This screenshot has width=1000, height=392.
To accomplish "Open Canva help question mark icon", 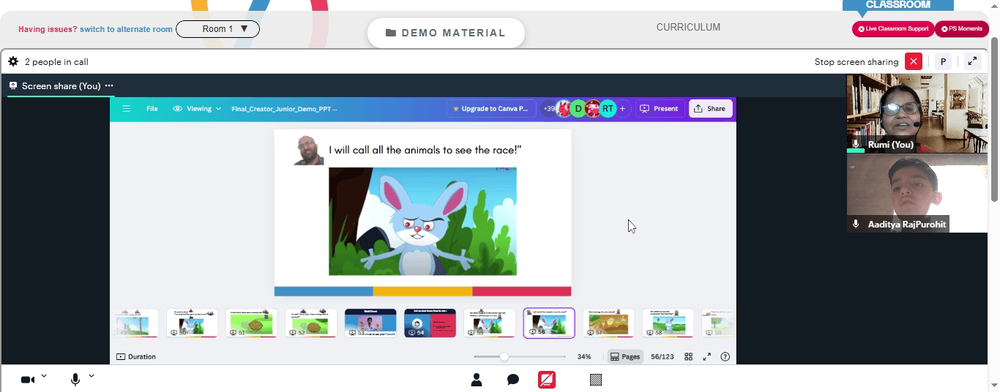I will coord(724,357).
